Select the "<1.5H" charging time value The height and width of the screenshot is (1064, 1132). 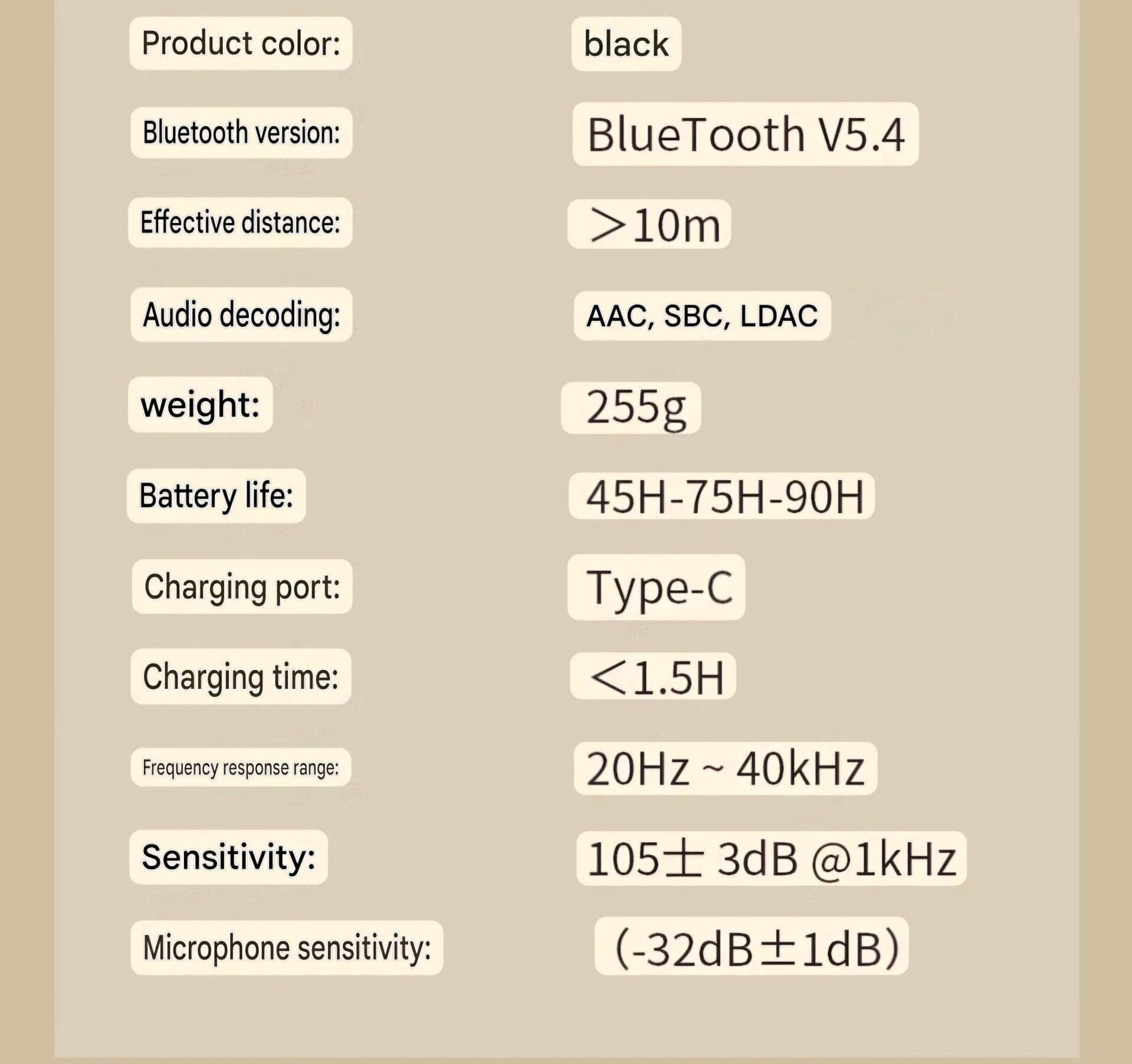653,677
